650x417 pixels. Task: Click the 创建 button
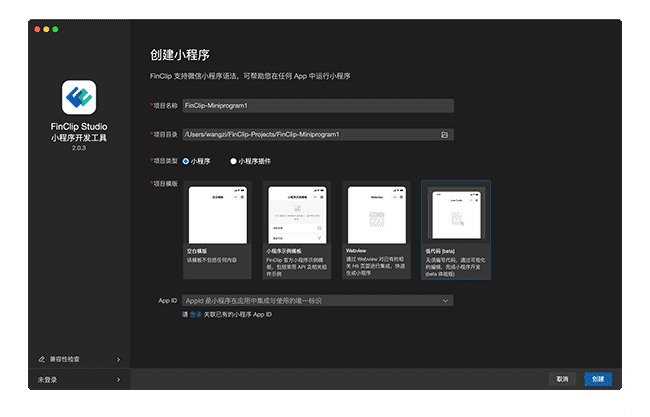[x=598, y=379]
